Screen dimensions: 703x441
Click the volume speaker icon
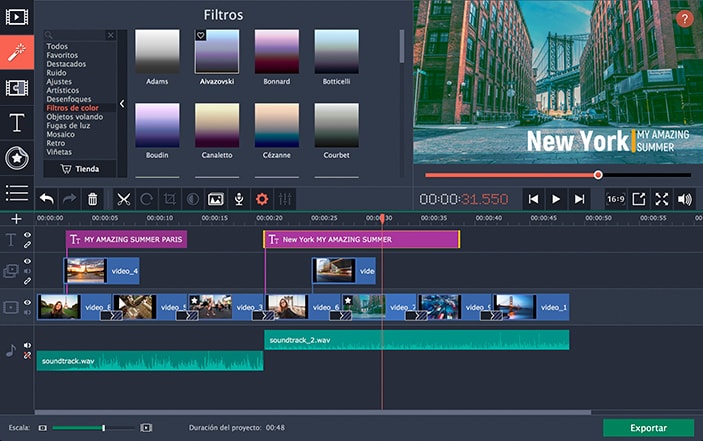click(685, 199)
